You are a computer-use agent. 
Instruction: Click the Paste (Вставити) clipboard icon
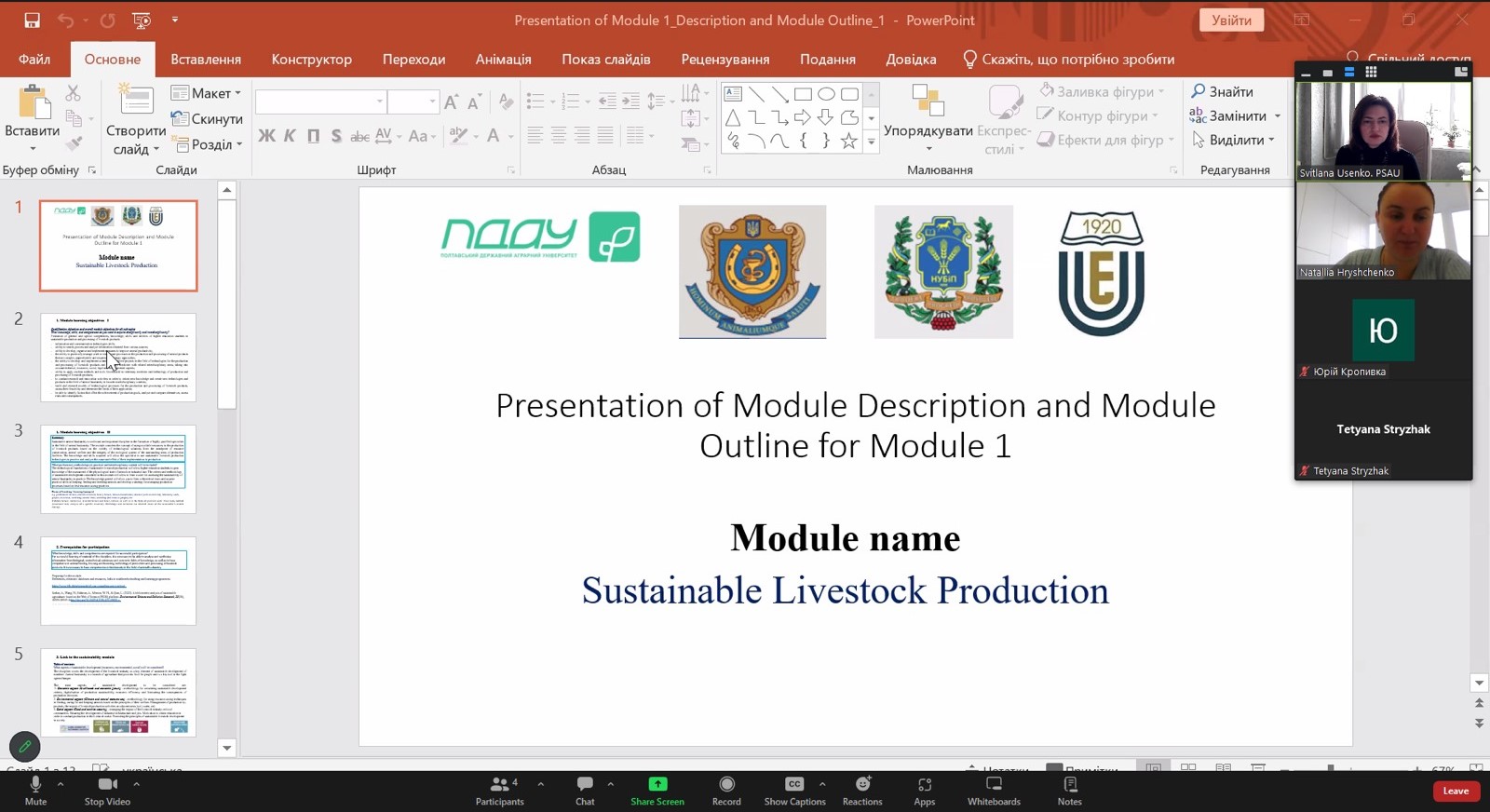(x=34, y=102)
